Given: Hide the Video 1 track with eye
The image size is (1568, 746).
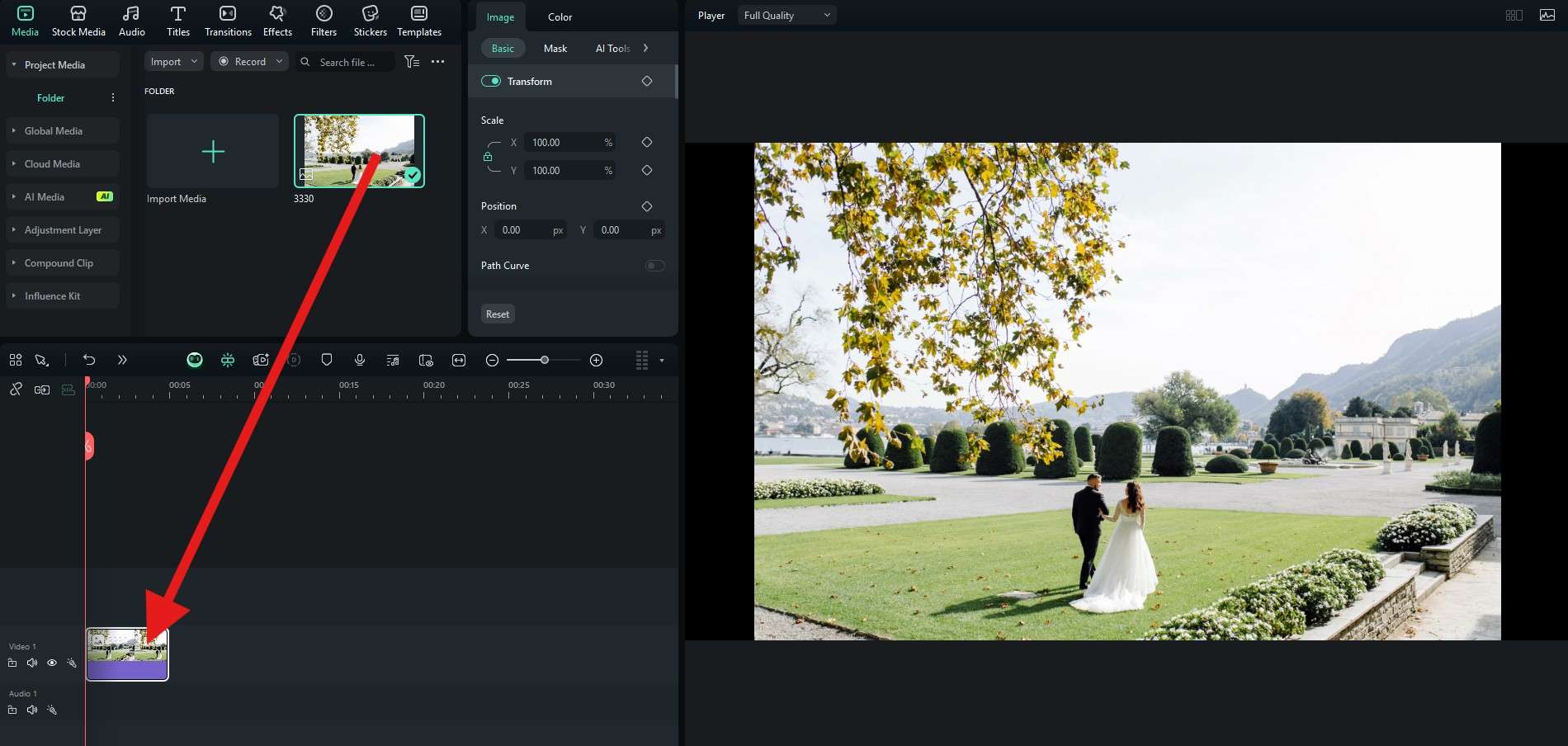Looking at the screenshot, I should coord(52,663).
